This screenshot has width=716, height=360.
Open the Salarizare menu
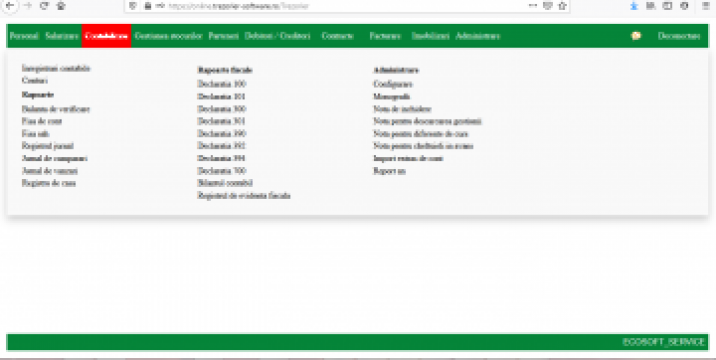62,36
